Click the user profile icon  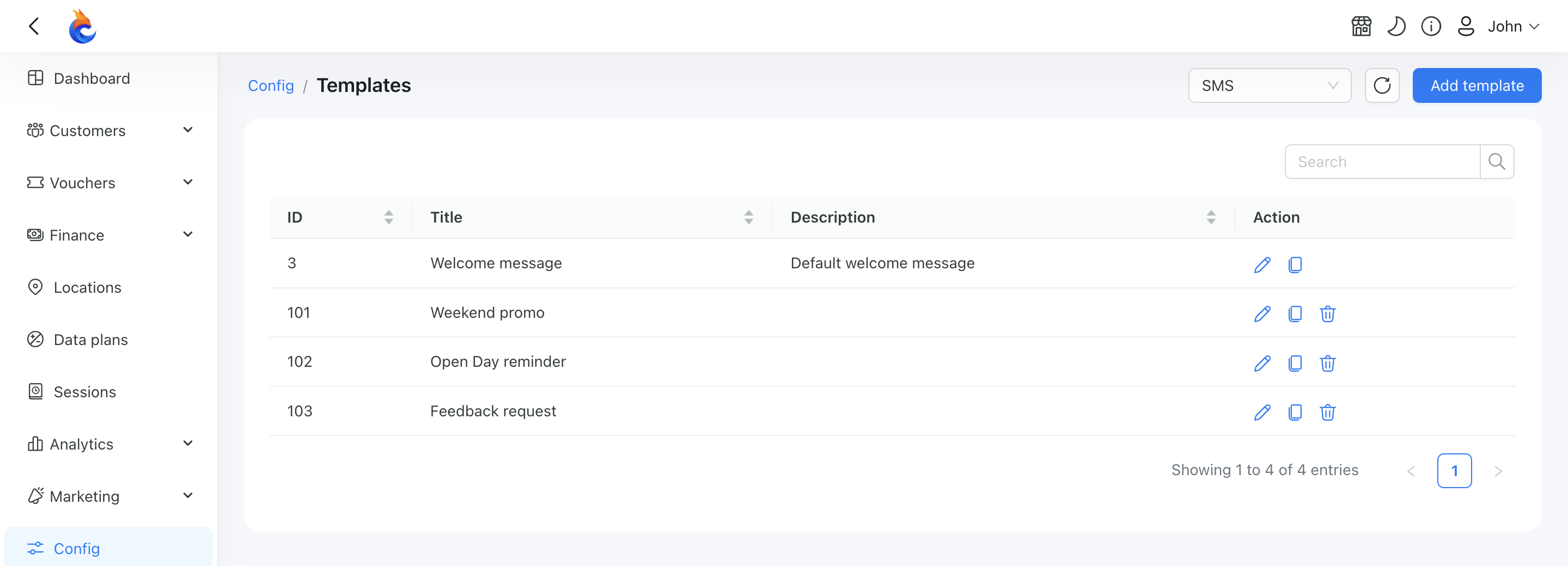[x=1466, y=26]
